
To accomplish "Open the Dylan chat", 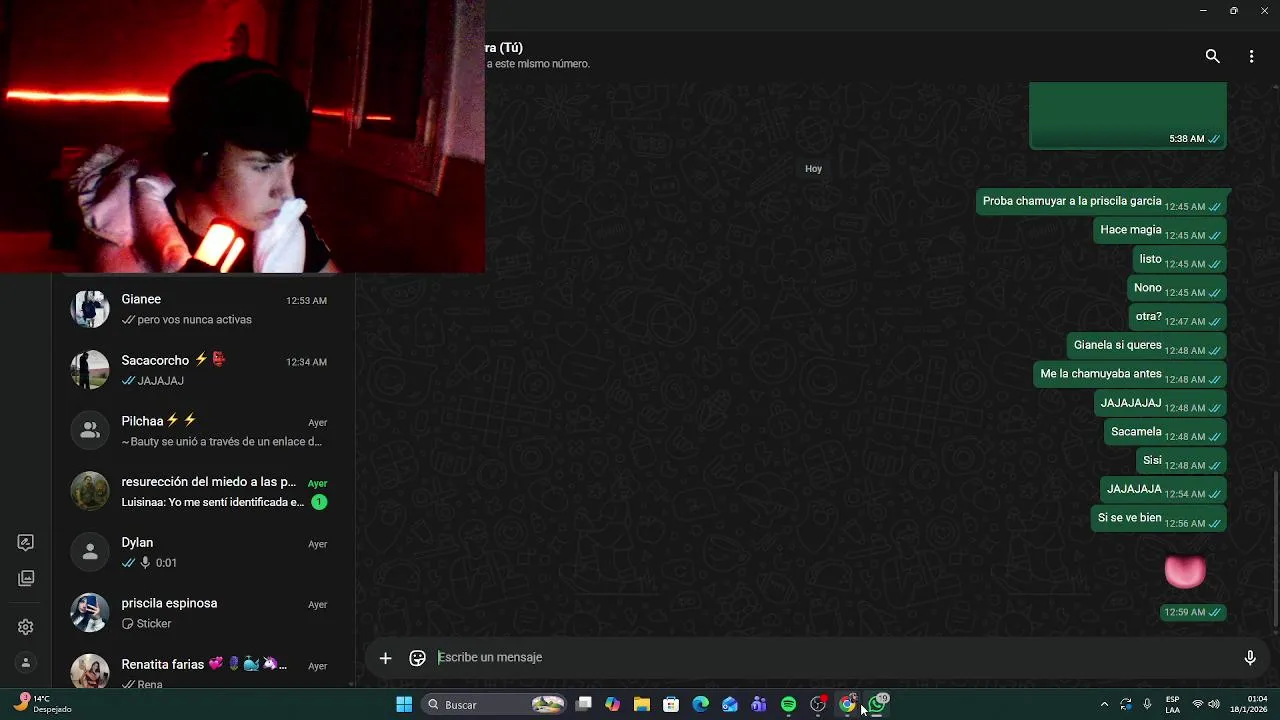I will [x=203, y=552].
